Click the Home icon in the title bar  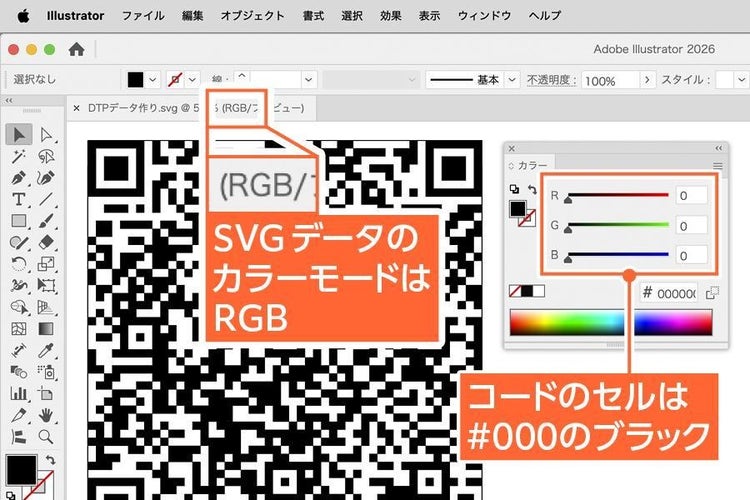76,49
